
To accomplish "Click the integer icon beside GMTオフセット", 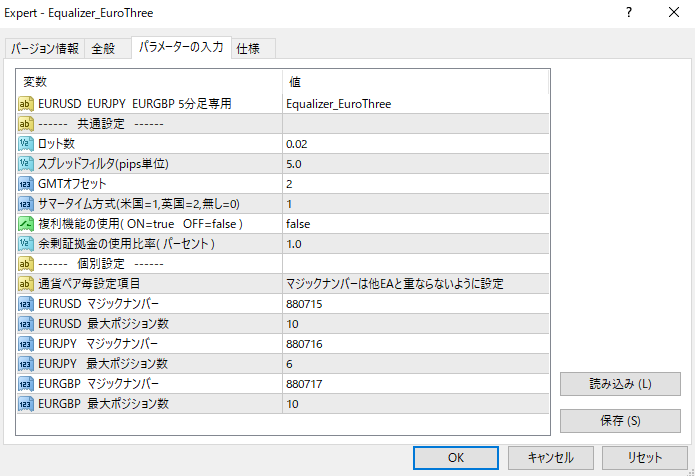I will coord(27,184).
